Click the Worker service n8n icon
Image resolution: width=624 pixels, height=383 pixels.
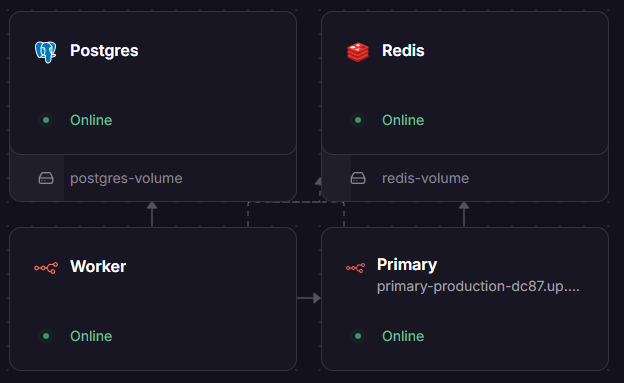point(46,268)
